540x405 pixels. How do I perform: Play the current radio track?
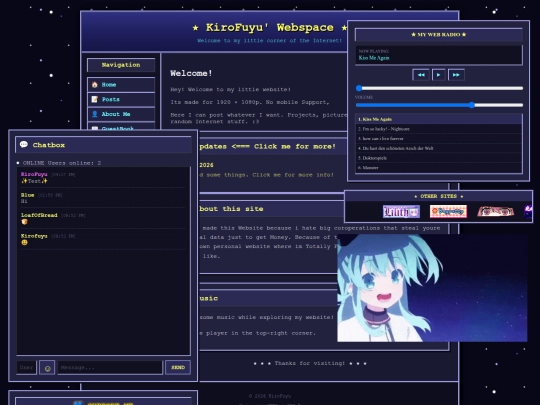pyautogui.click(x=438, y=75)
